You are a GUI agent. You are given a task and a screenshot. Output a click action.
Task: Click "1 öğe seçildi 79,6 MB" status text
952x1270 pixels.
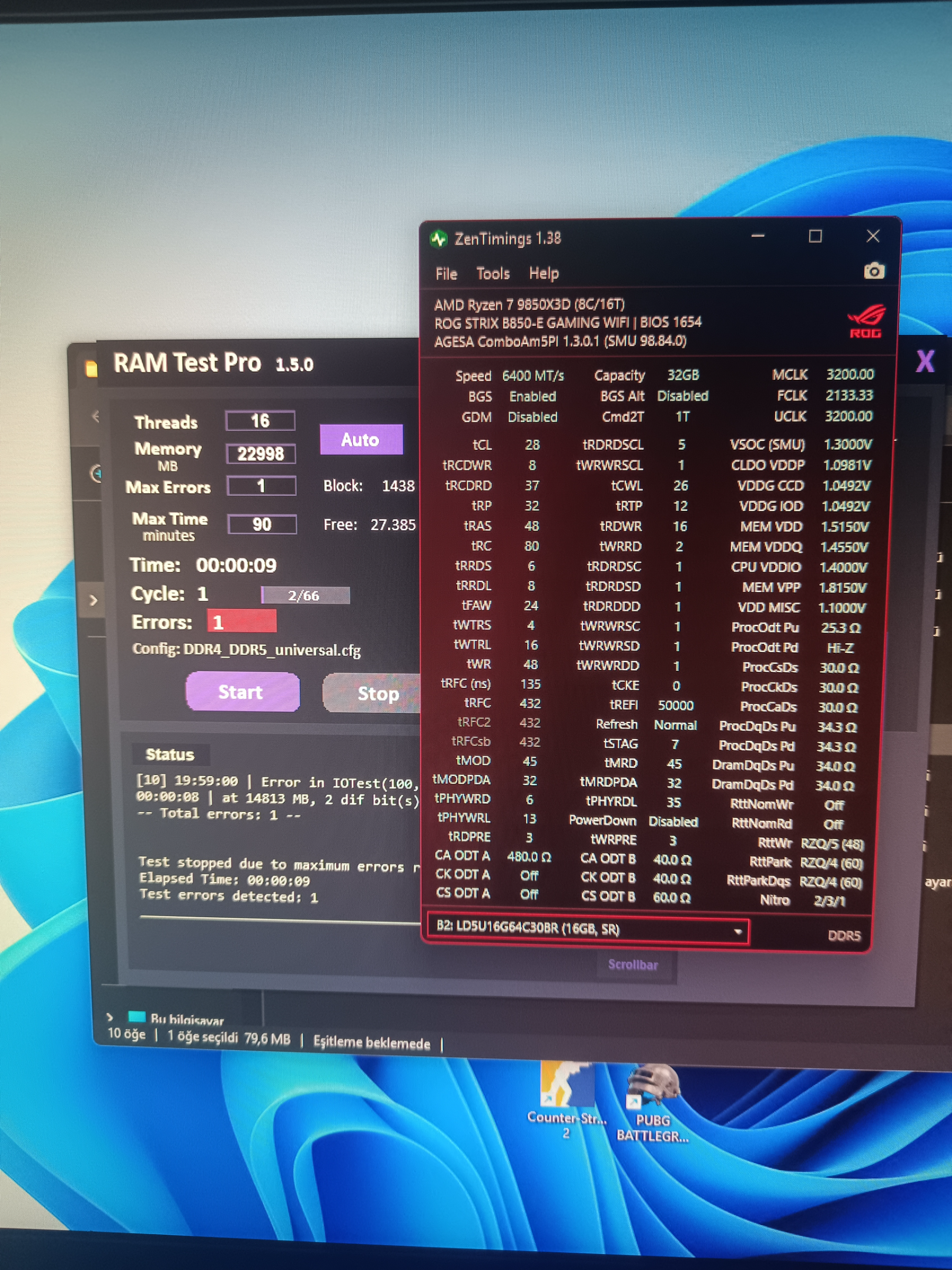point(229,1038)
